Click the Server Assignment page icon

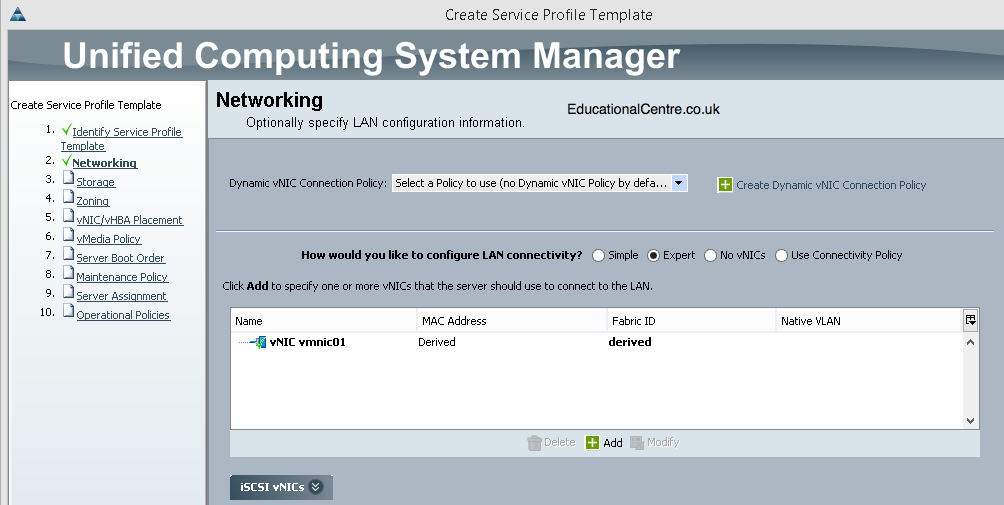coord(69,291)
